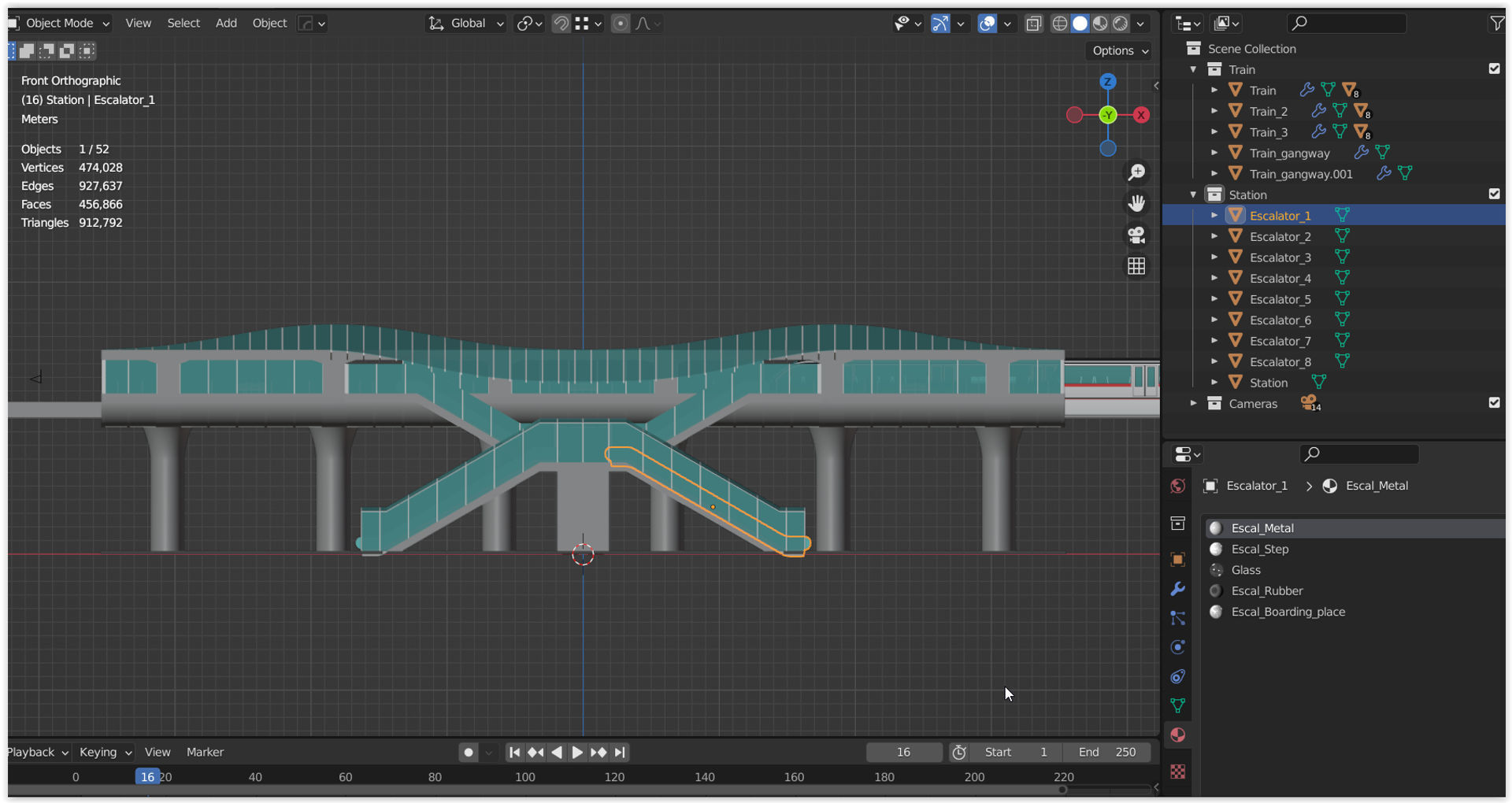Click the pan view hand icon

pos(1136,203)
